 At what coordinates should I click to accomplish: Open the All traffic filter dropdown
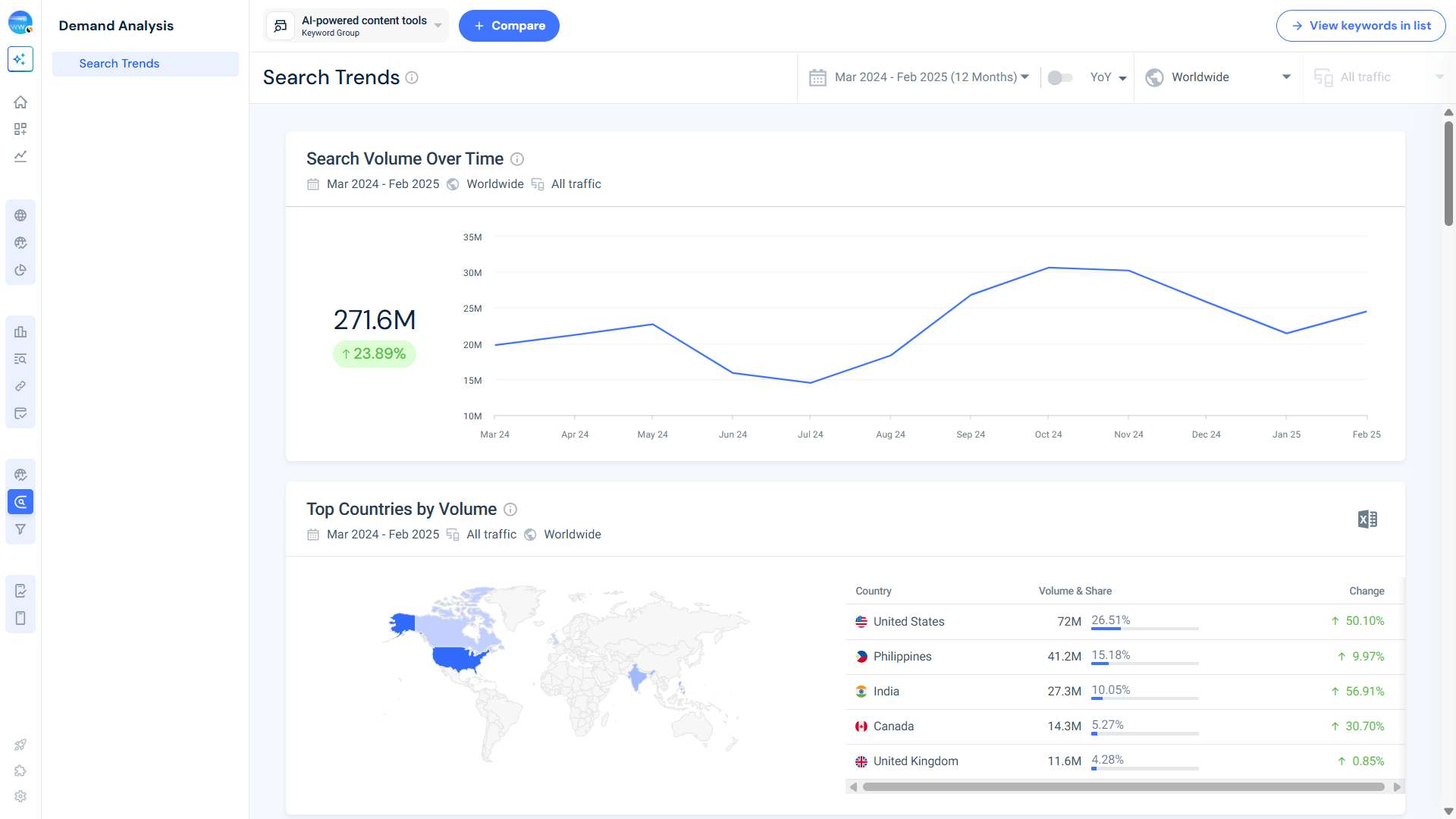click(1380, 77)
